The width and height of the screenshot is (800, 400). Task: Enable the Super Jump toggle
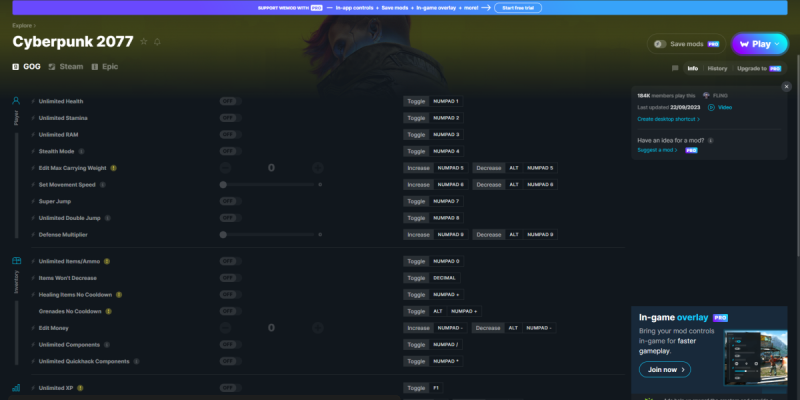click(x=228, y=201)
